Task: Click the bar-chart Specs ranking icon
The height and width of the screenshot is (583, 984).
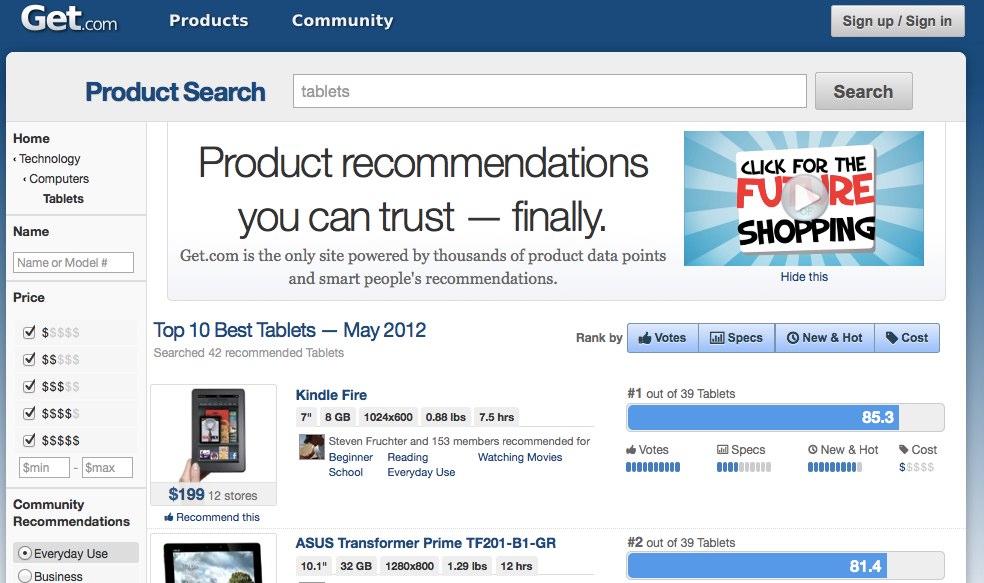Action: [x=717, y=337]
